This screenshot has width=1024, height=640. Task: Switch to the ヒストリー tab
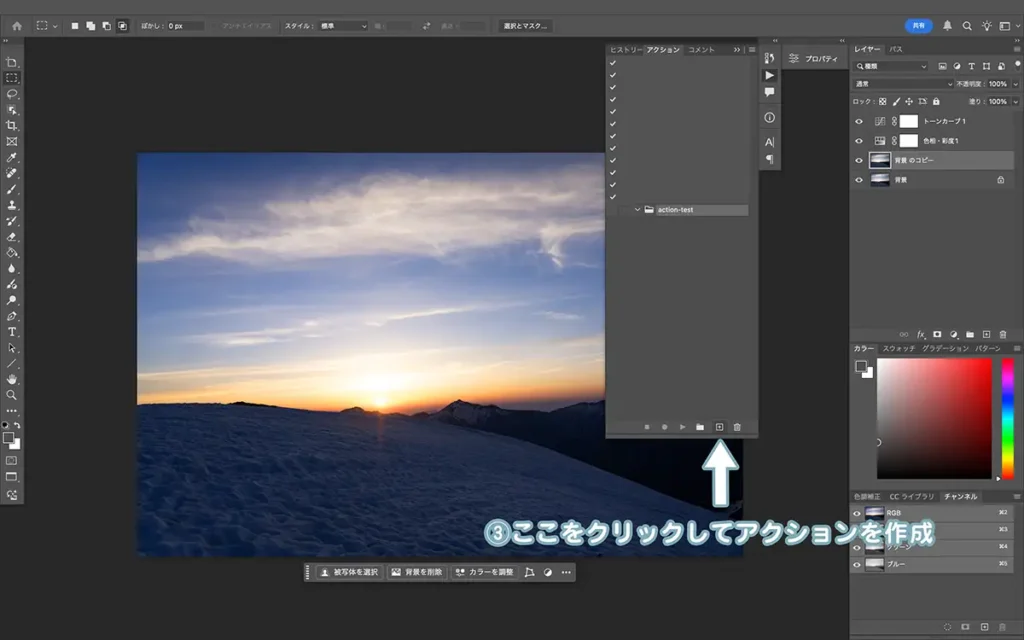click(x=625, y=47)
